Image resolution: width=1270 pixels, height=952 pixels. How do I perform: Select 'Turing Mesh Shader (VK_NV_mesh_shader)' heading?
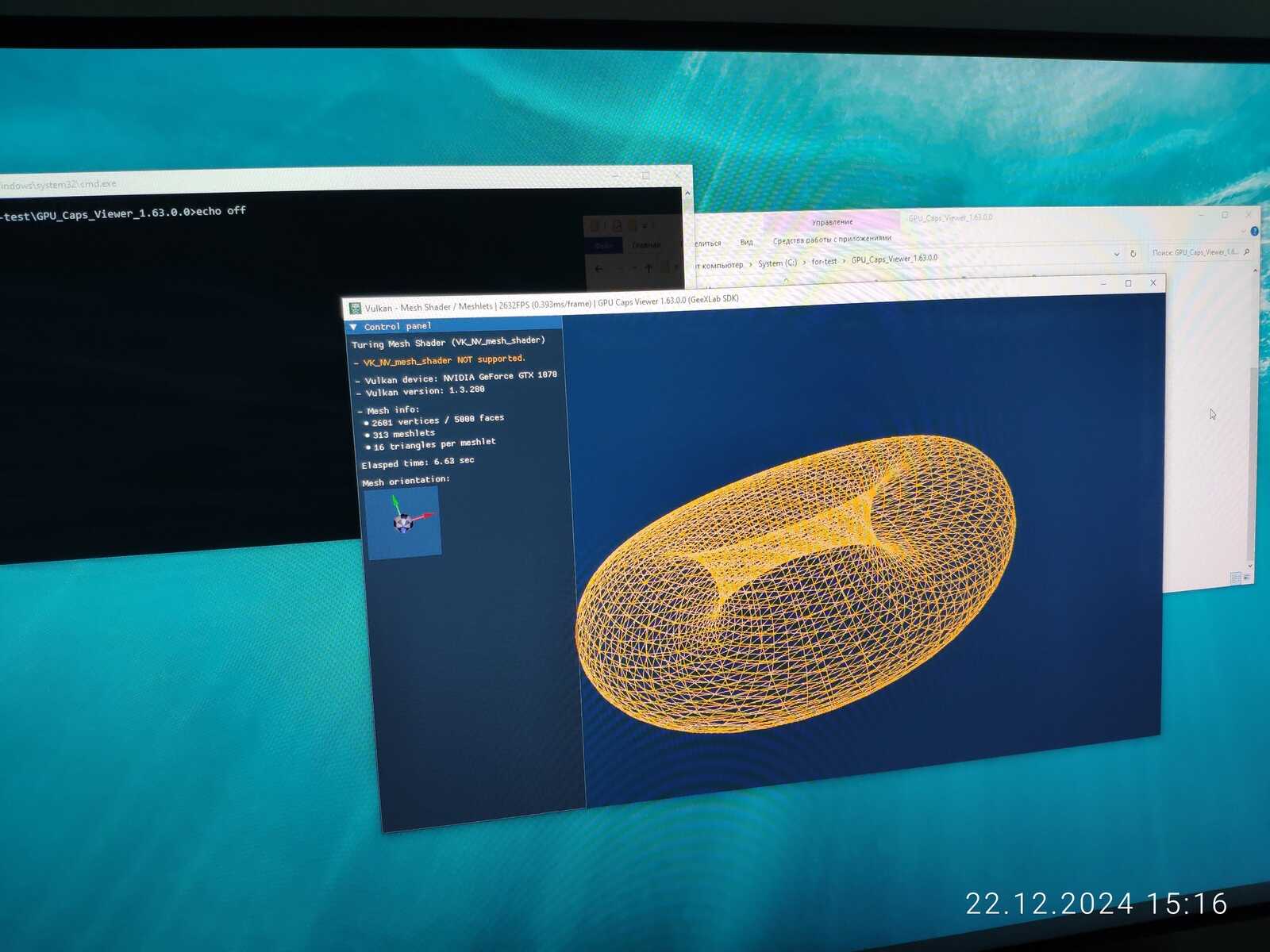coord(448,342)
